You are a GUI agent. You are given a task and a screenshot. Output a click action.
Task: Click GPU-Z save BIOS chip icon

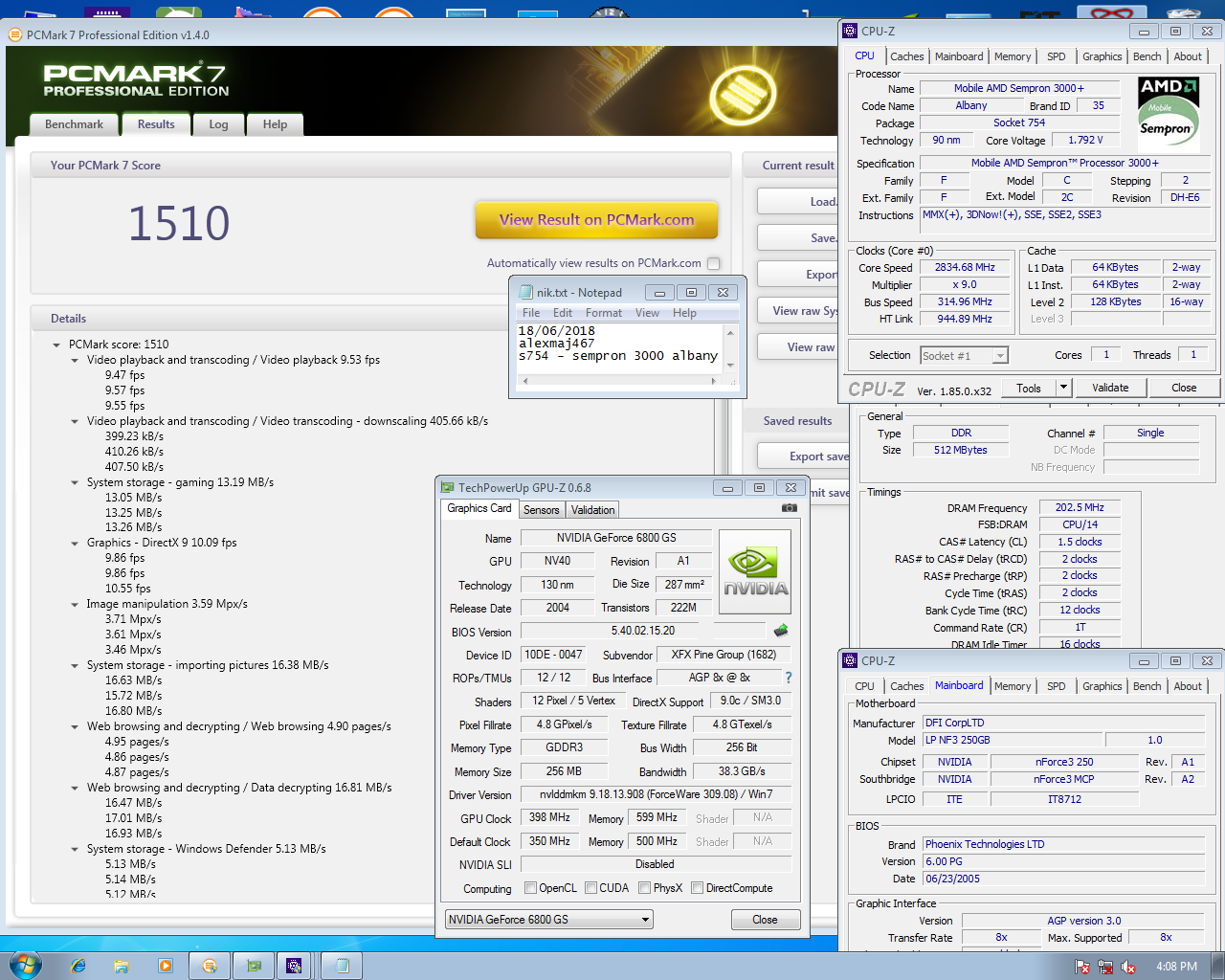[x=781, y=630]
